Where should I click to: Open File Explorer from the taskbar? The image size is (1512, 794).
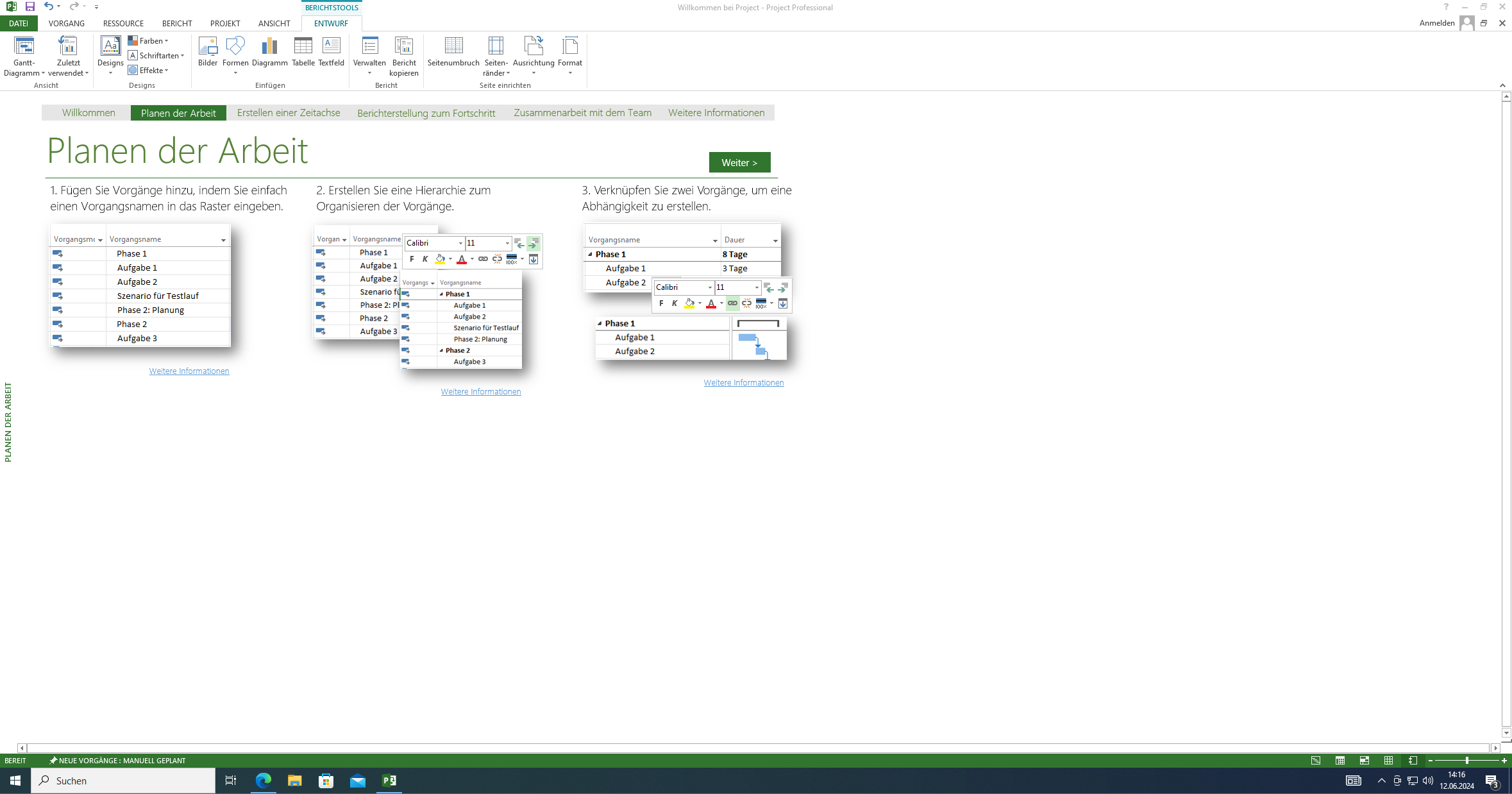tap(294, 781)
